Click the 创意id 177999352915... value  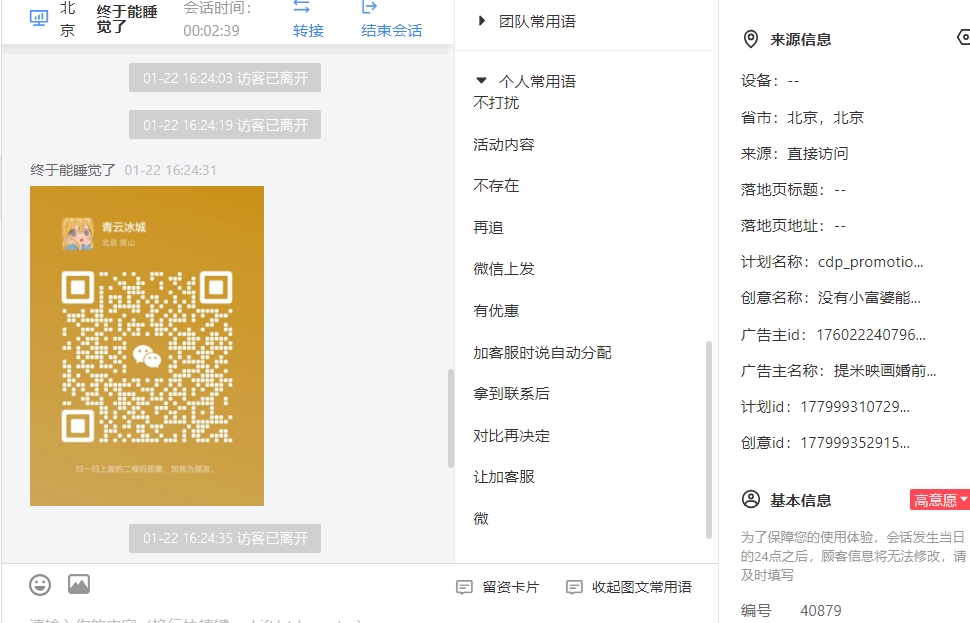coord(855,443)
